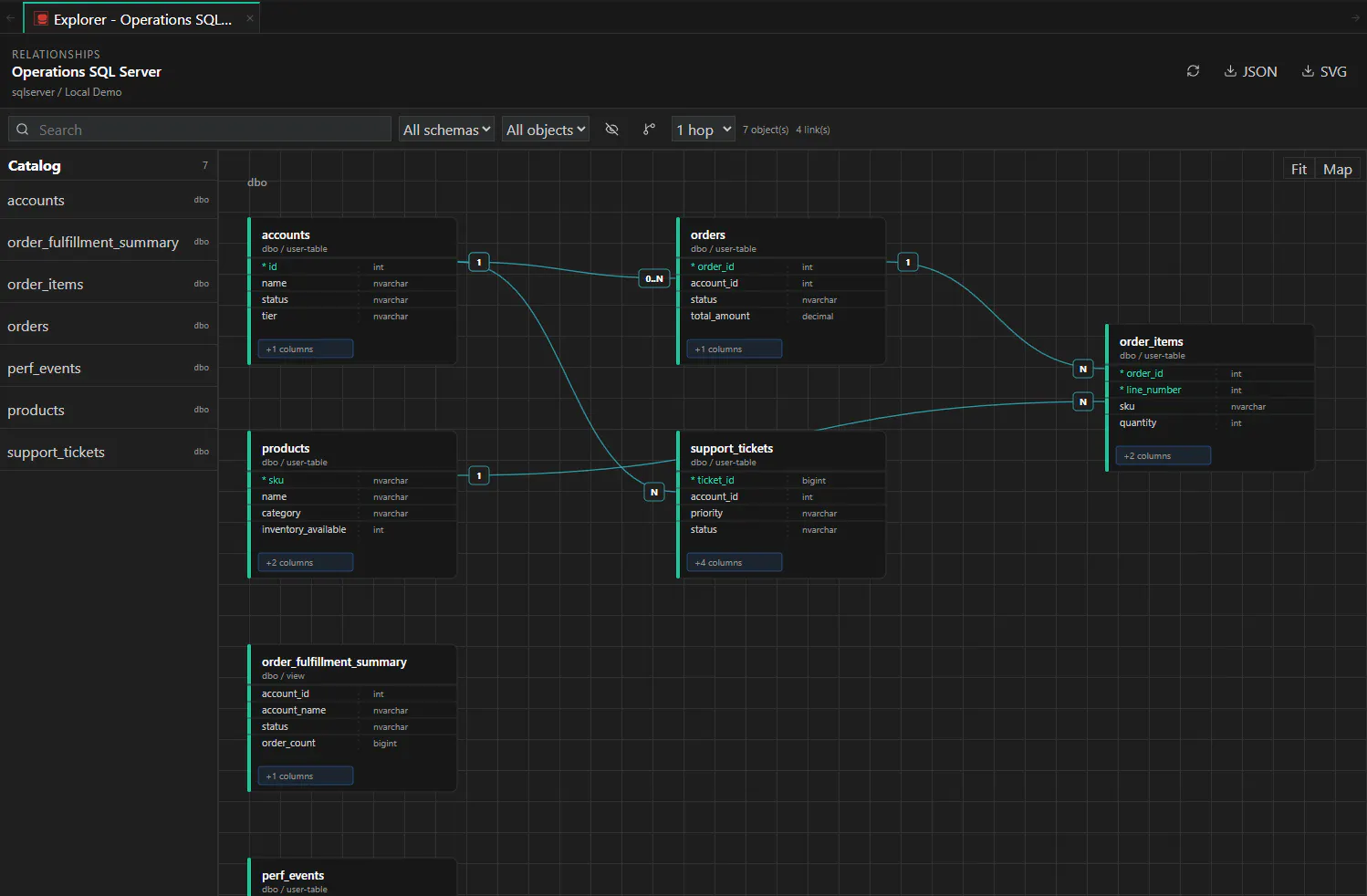Click the accounts table header

point(353,240)
